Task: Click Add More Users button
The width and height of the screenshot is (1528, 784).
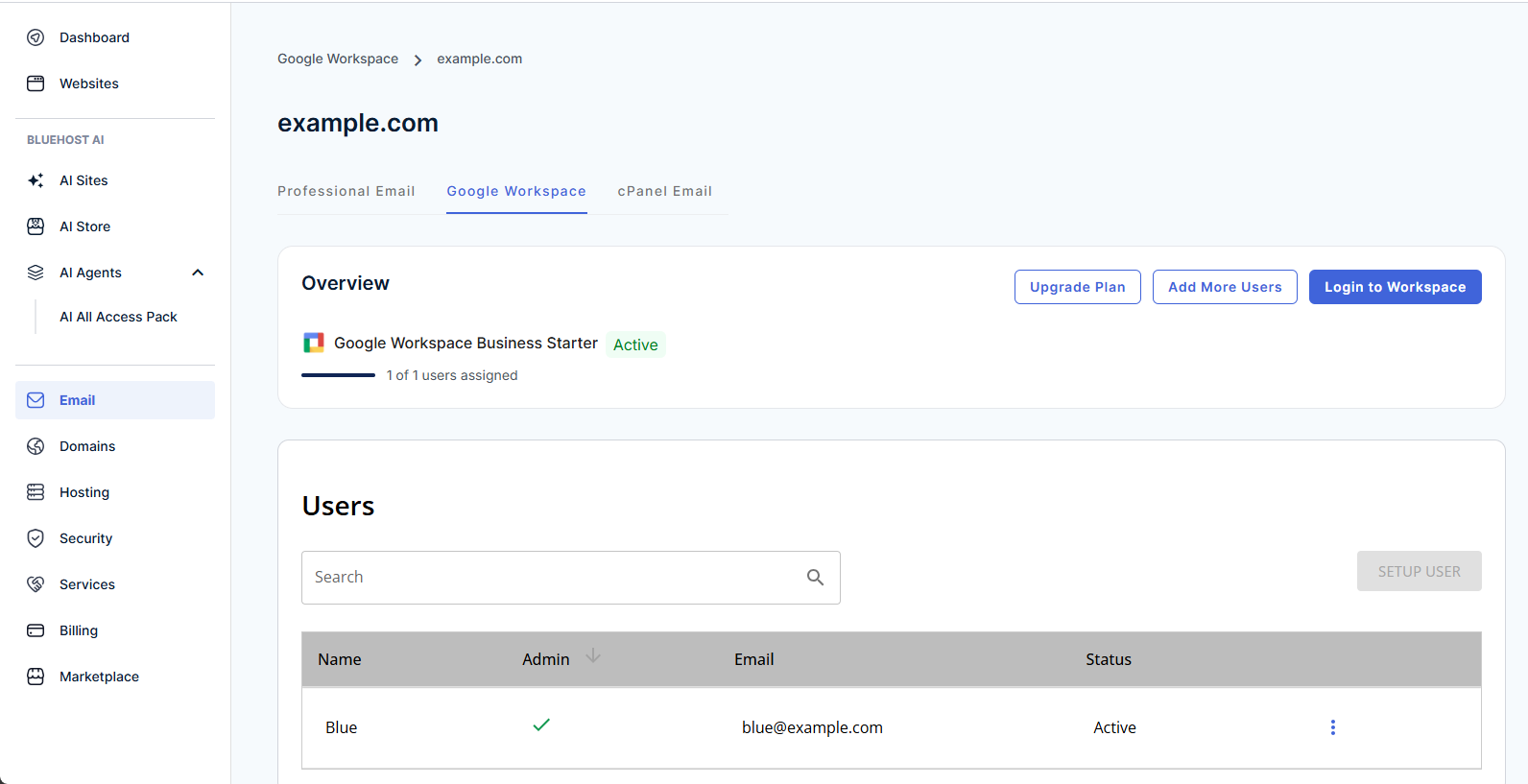Action: click(1225, 287)
